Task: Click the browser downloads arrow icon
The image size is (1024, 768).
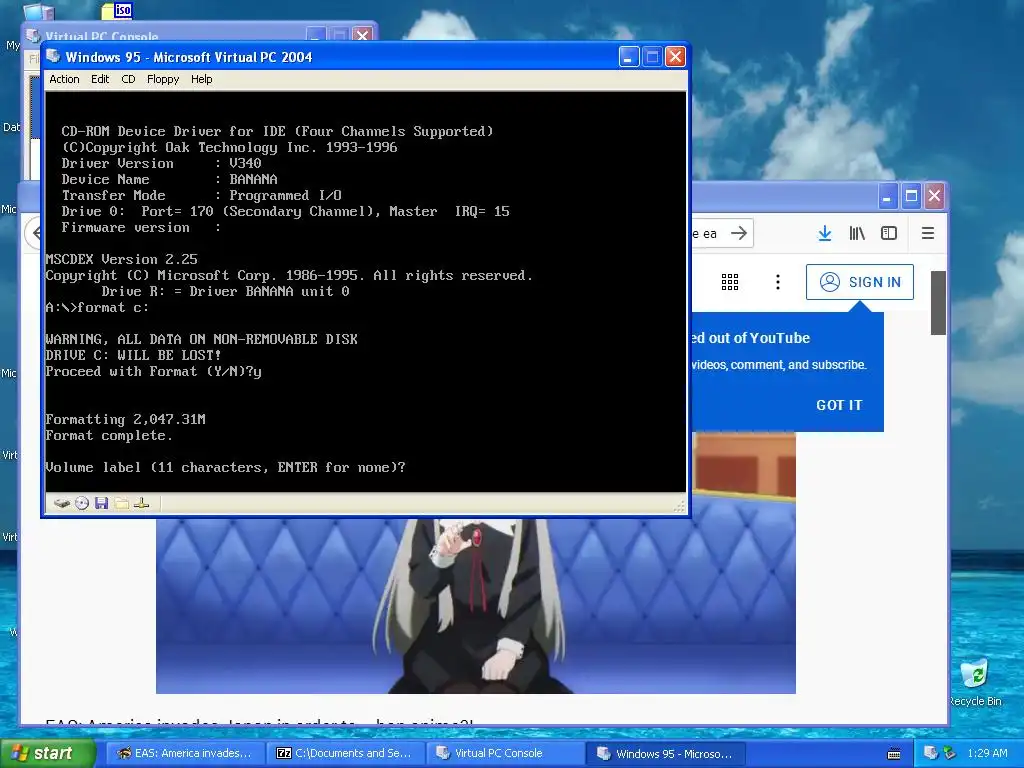Action: [825, 233]
